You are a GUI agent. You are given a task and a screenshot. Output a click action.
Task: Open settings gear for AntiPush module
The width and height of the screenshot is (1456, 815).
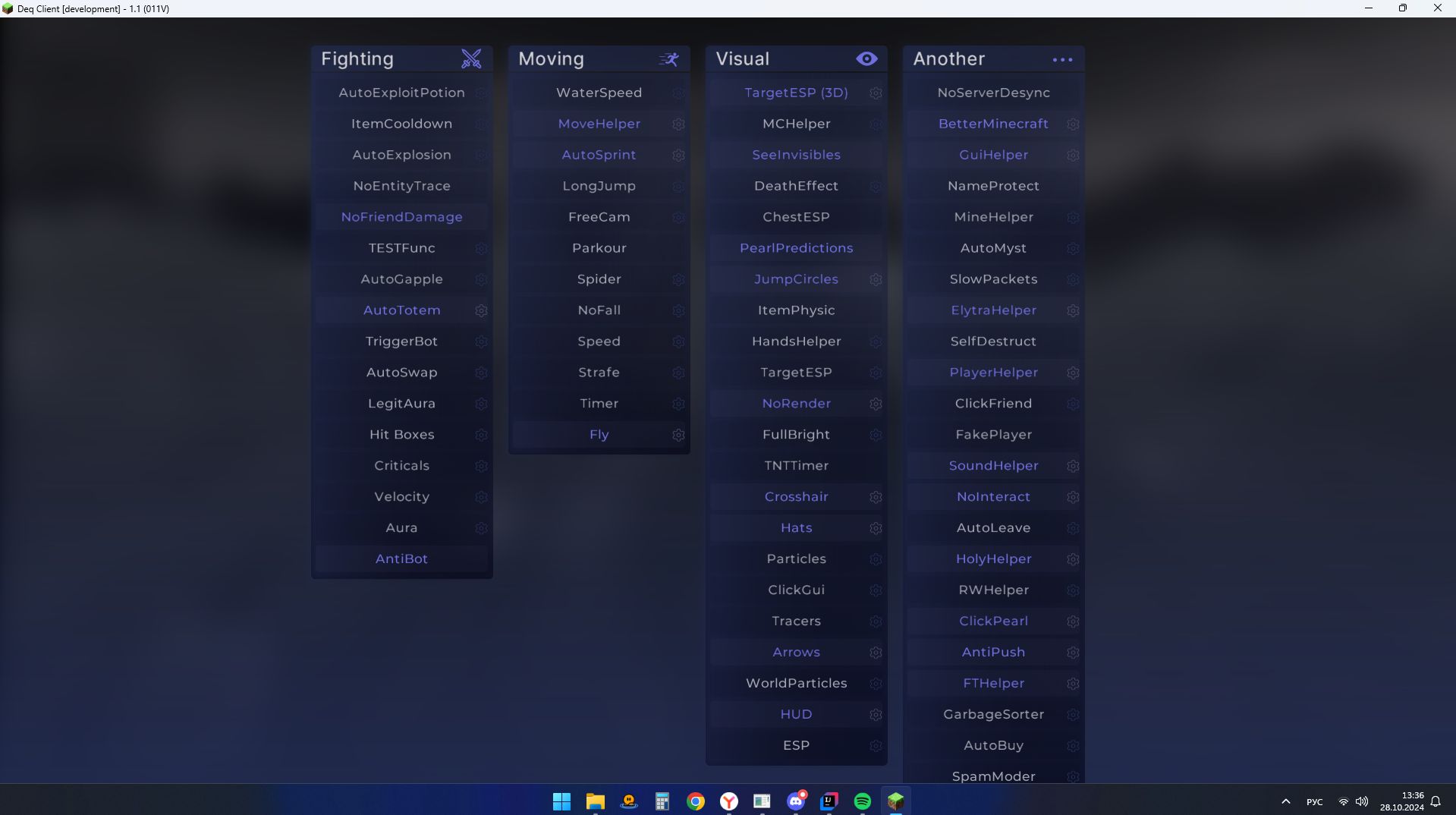click(x=1073, y=653)
